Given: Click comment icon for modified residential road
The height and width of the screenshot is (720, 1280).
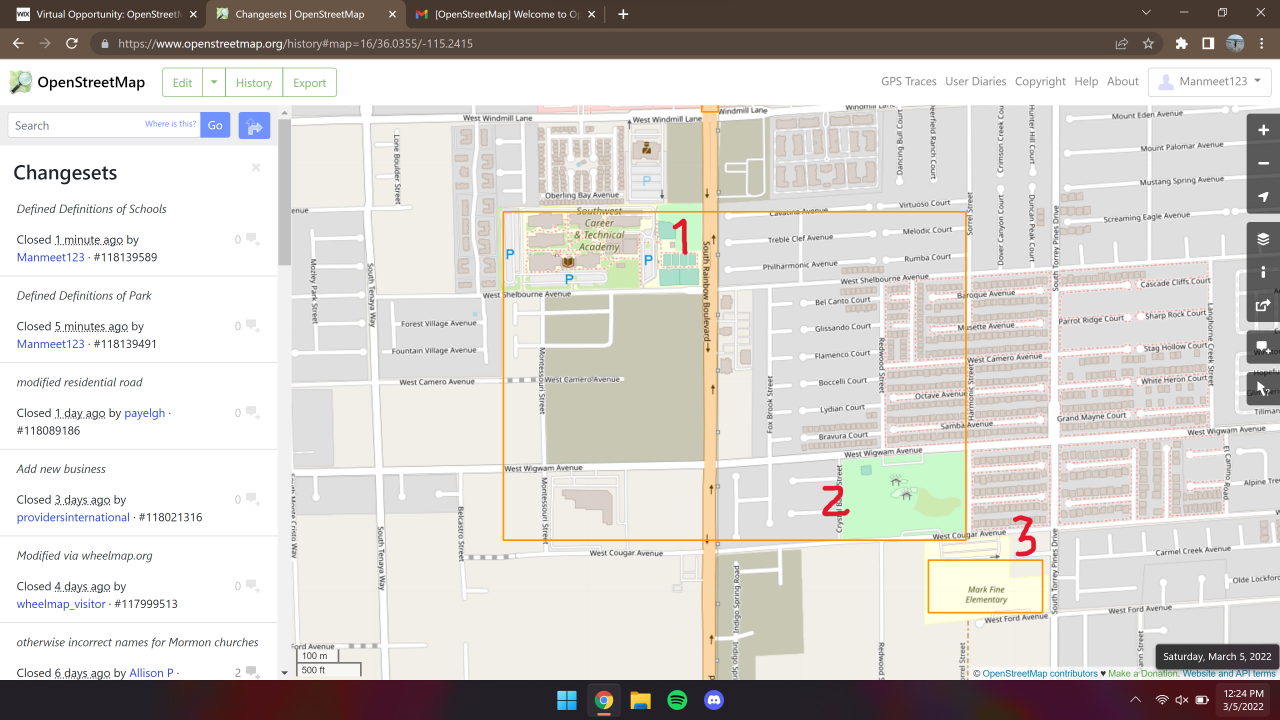Looking at the screenshot, I should tap(252, 413).
